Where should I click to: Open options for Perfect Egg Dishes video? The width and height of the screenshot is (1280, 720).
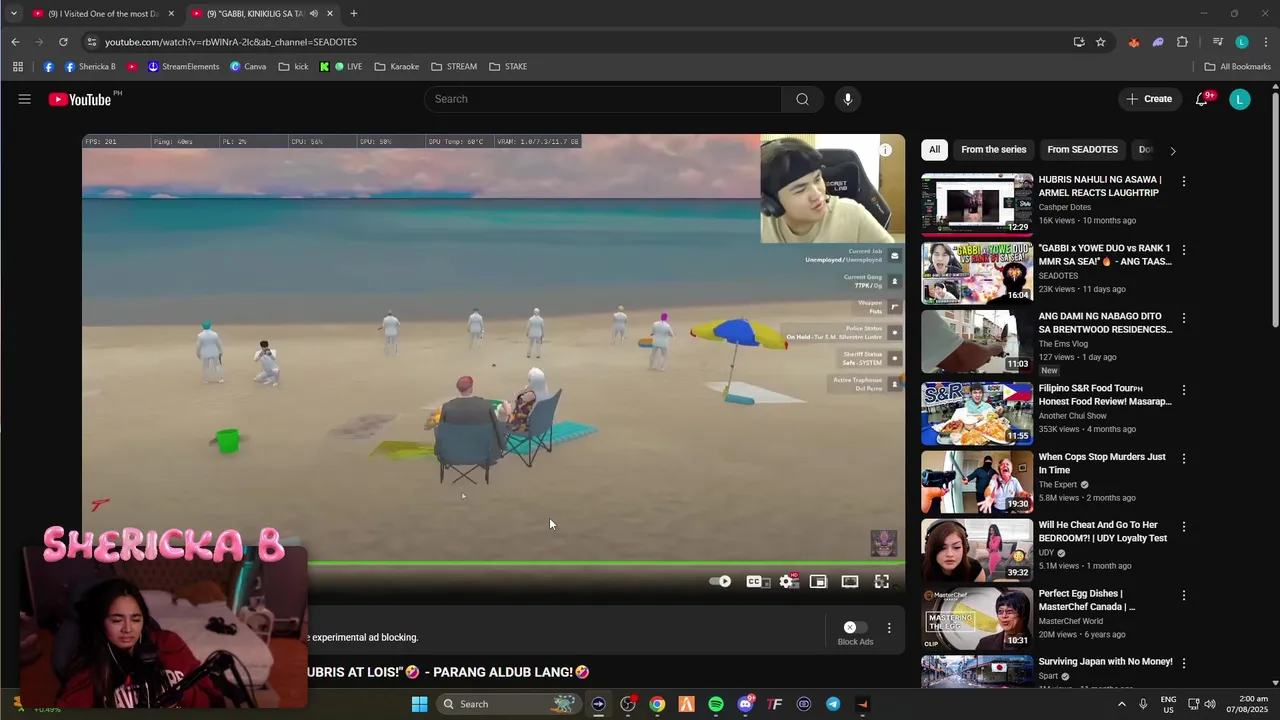click(x=1184, y=595)
